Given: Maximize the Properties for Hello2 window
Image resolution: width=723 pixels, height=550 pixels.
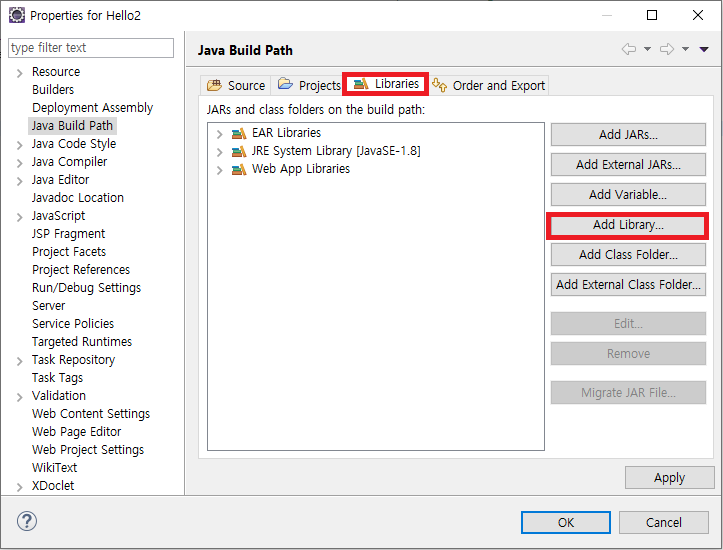Looking at the screenshot, I should 652,15.
